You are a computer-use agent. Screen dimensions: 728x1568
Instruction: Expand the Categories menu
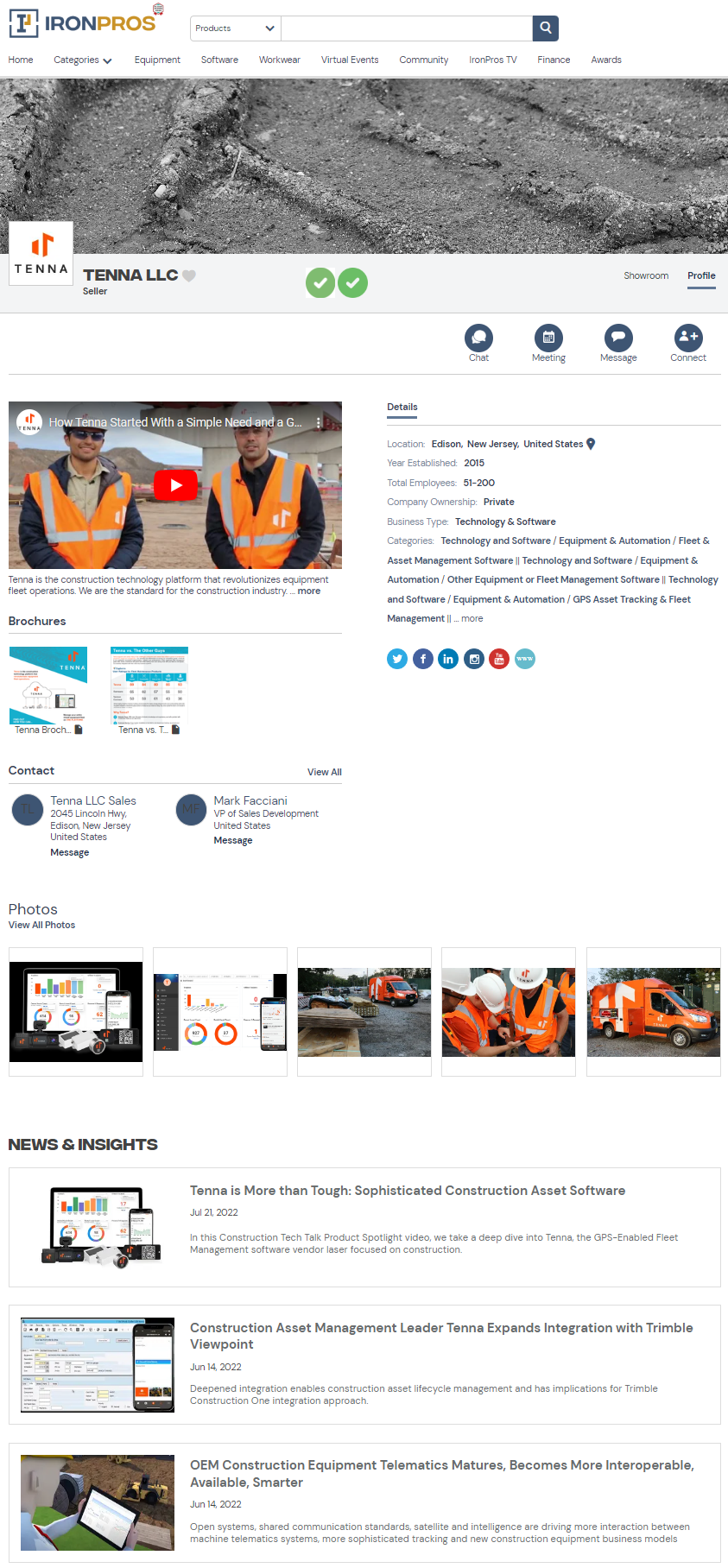pyautogui.click(x=83, y=60)
